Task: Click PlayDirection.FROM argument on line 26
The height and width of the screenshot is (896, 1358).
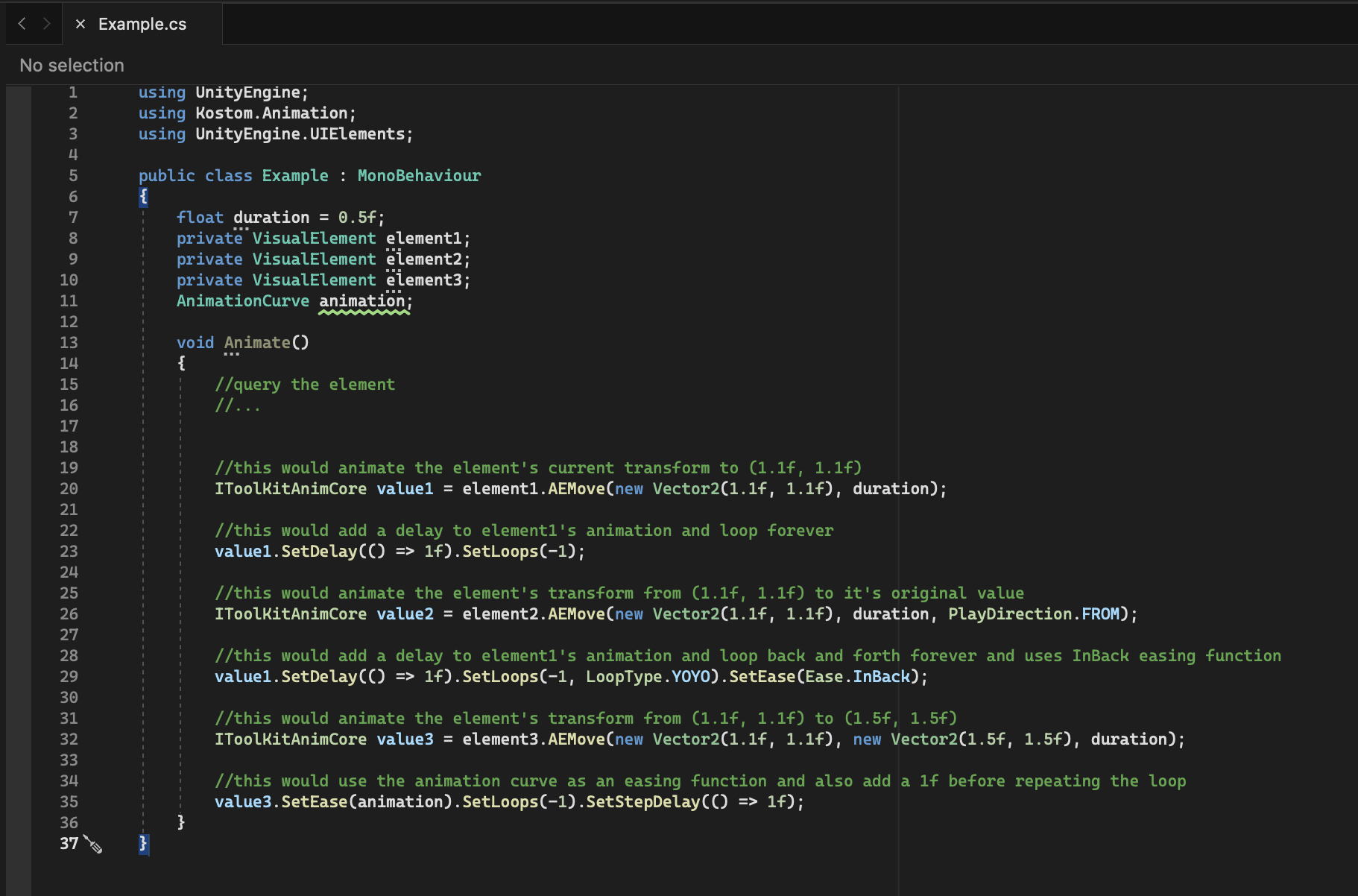Action: point(1033,614)
